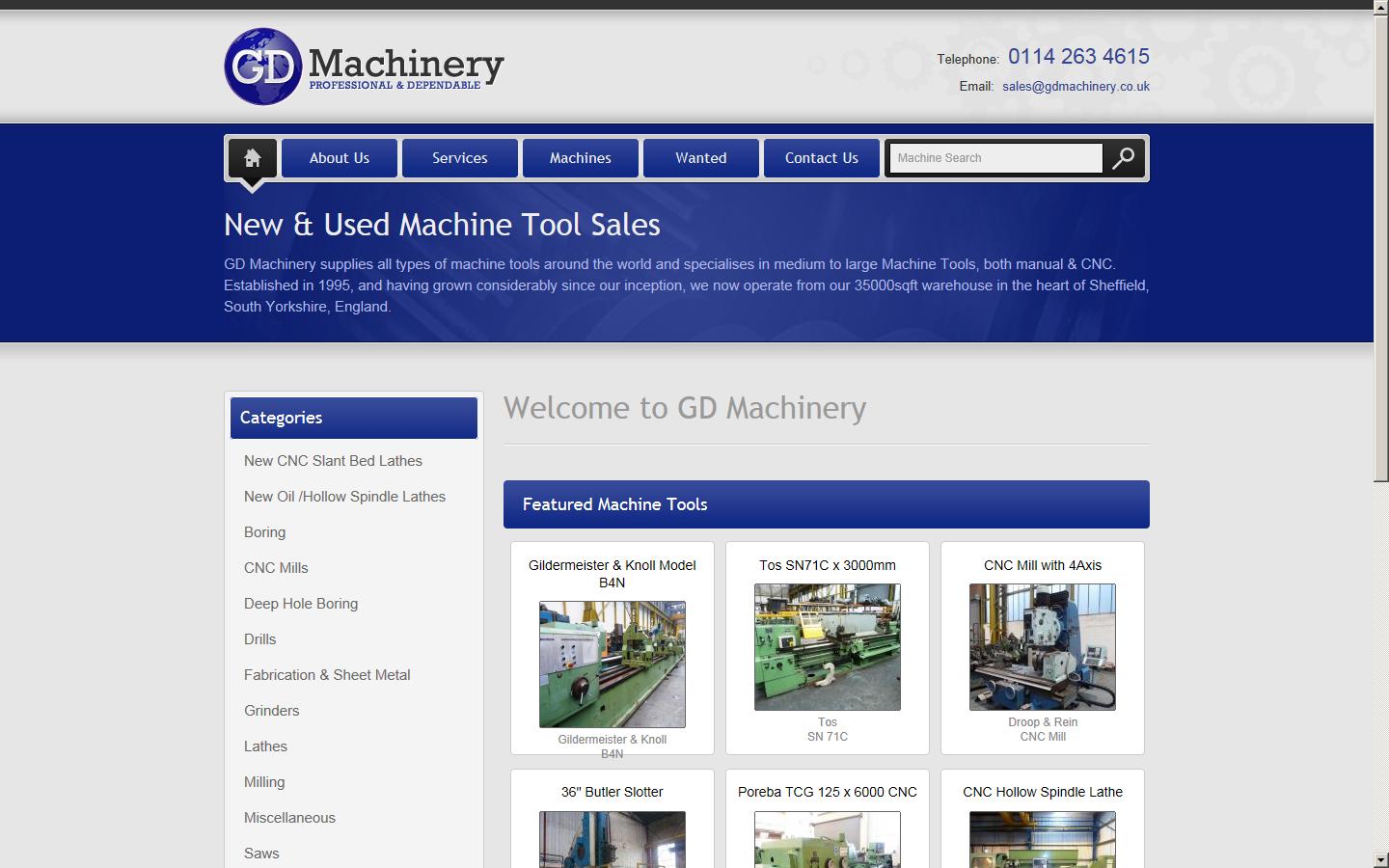1389x868 pixels.
Task: Click the sales@gdmachinery.co.uk email link
Action: tap(1076, 86)
